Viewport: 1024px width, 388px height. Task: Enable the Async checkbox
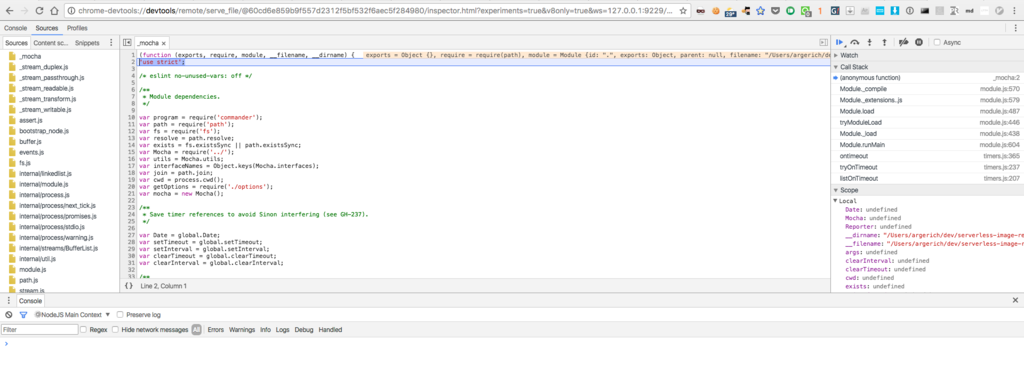[x=937, y=42]
